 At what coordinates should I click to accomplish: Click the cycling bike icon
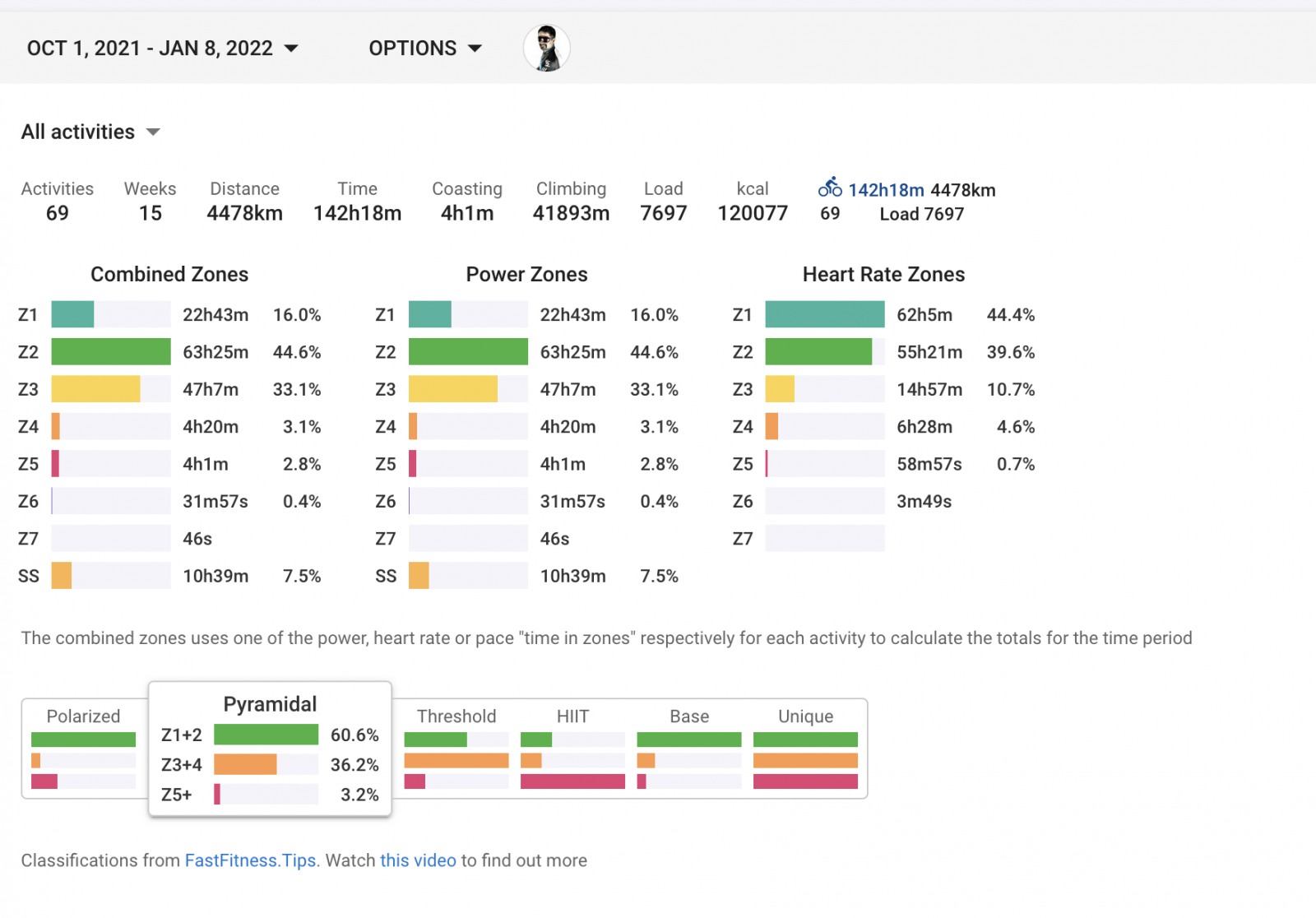(830, 188)
